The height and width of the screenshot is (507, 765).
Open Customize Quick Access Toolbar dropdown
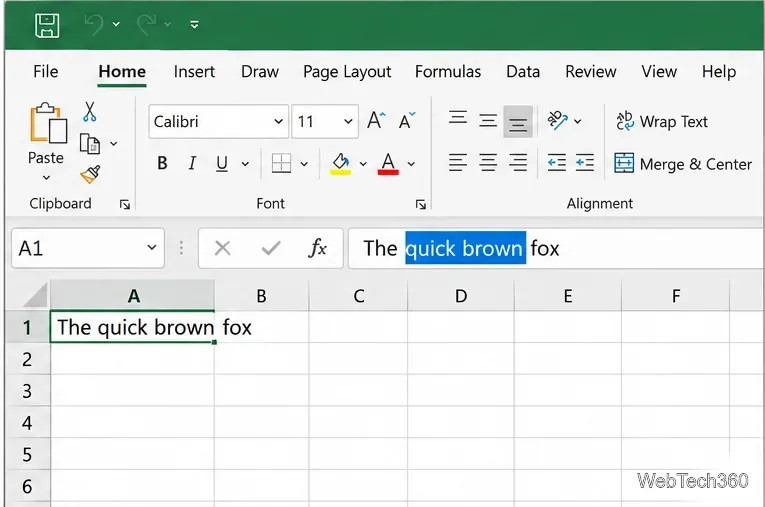tap(194, 24)
